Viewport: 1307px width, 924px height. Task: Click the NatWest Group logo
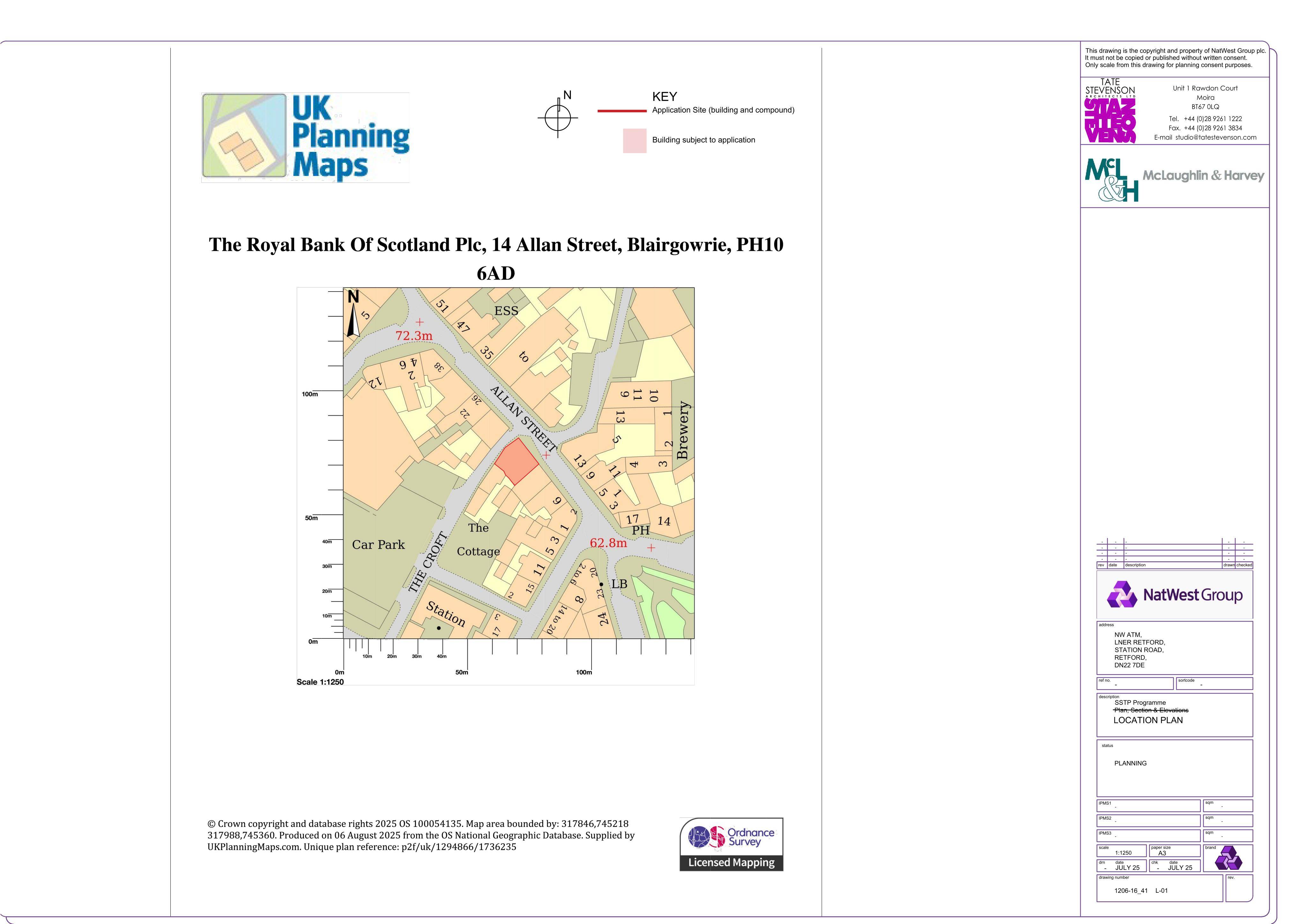(x=1174, y=595)
